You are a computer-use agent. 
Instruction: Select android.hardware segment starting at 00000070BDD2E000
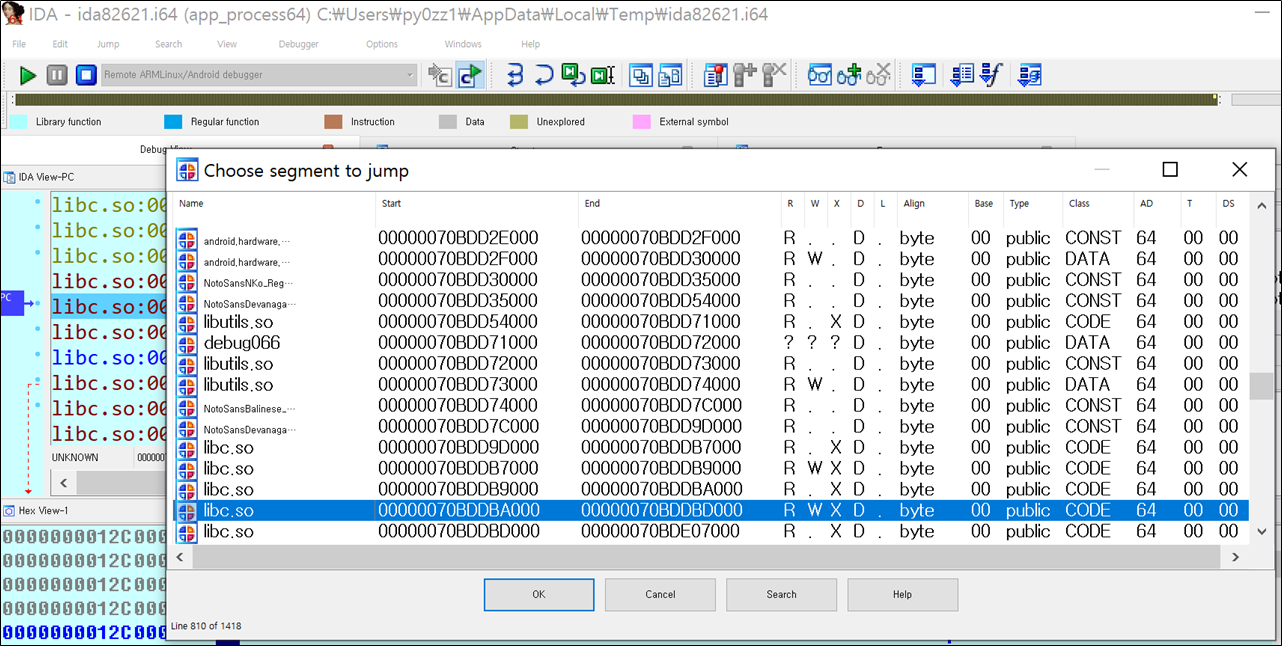click(710, 237)
